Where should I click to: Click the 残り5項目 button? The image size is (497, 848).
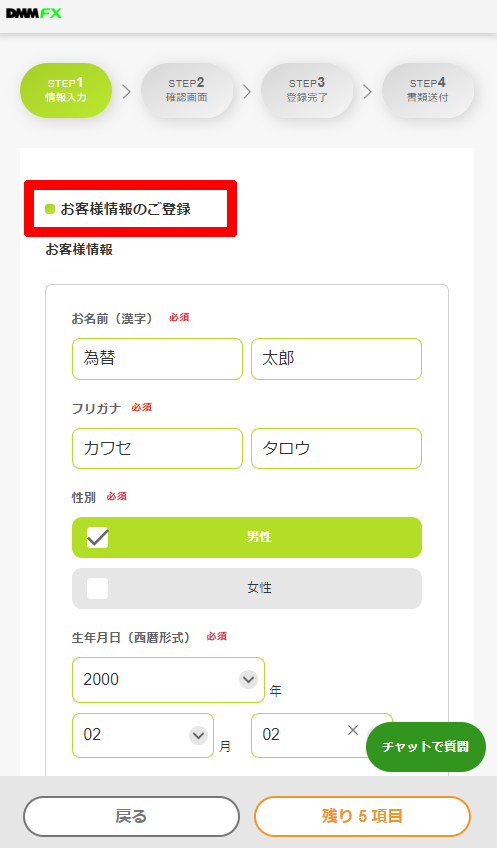[362, 816]
